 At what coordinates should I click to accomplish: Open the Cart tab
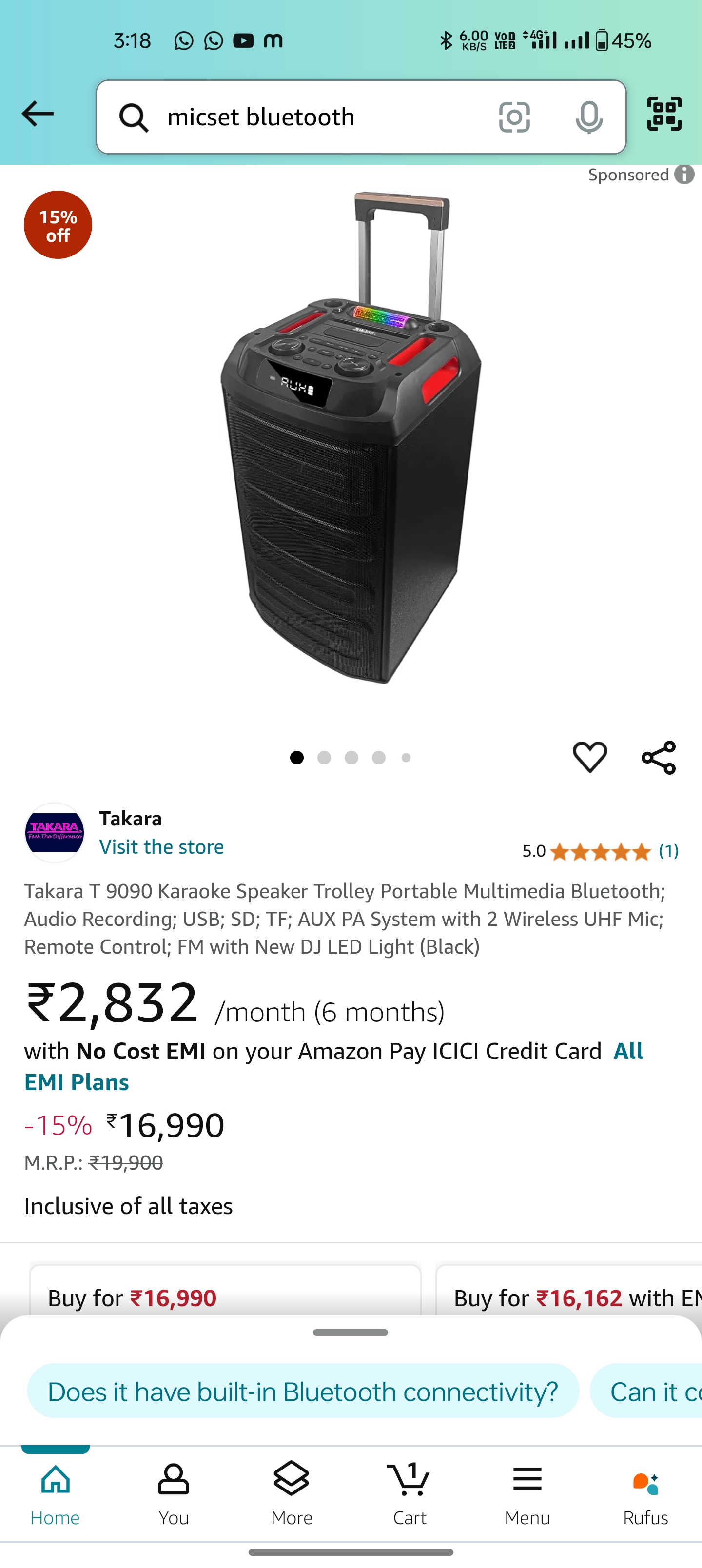pyautogui.click(x=410, y=1494)
